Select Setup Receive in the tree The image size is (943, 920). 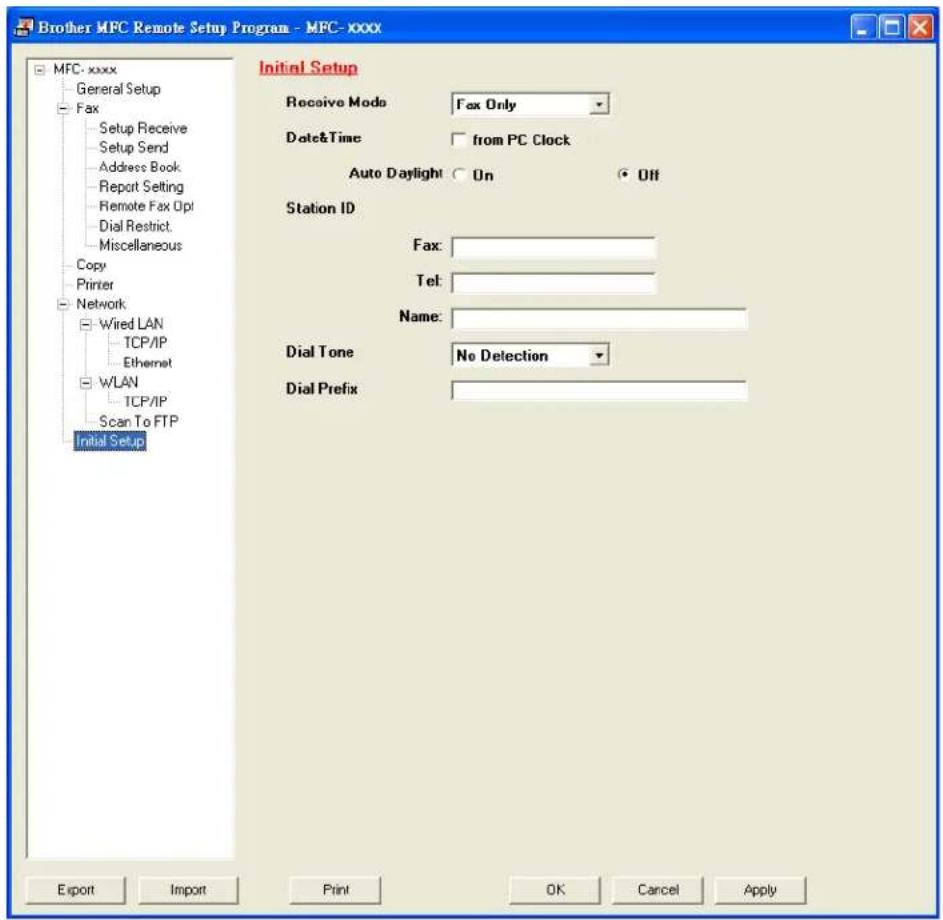(143, 128)
